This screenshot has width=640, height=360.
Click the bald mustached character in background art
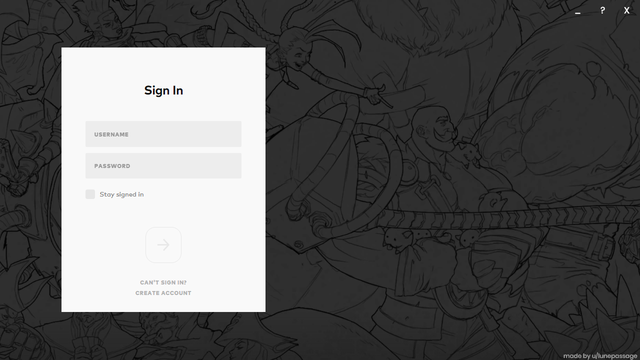coord(437,129)
